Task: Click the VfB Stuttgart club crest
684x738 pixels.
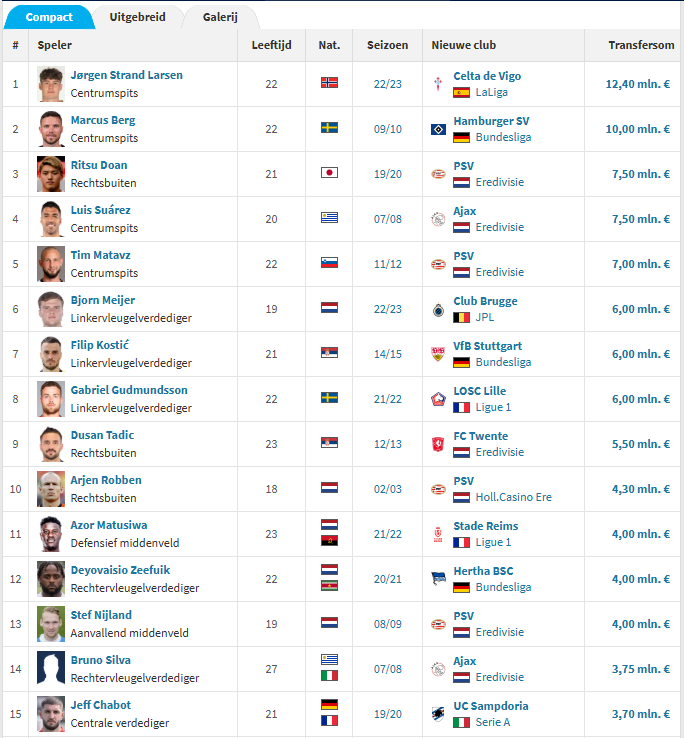Action: 438,354
